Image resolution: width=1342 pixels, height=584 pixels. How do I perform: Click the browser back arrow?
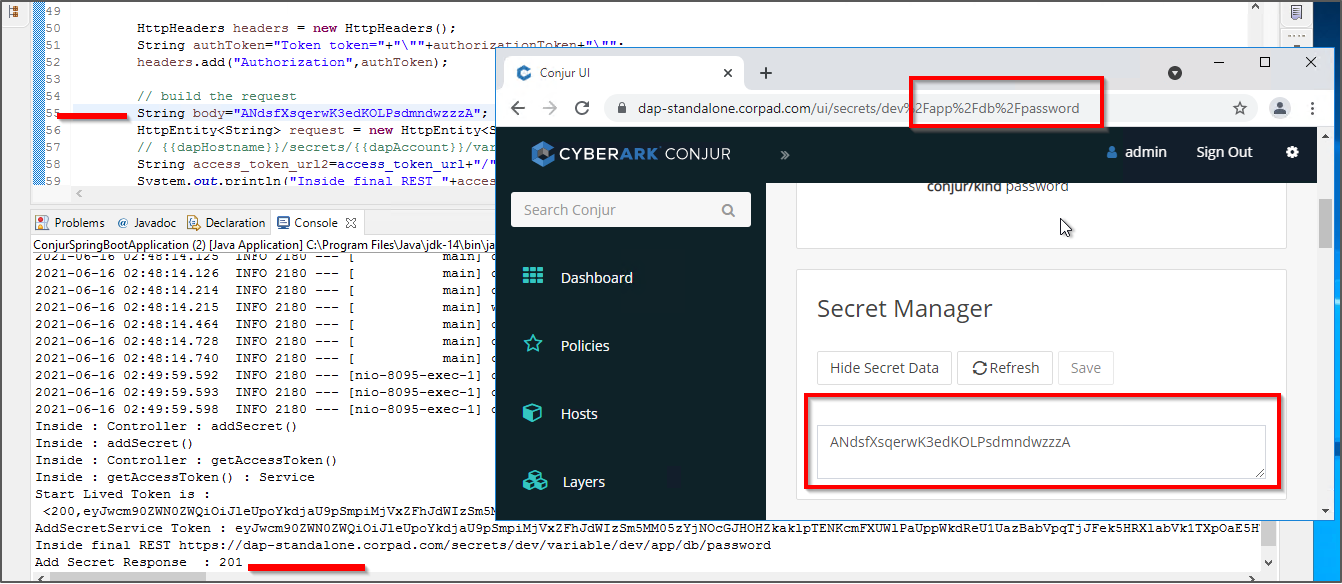coord(519,108)
